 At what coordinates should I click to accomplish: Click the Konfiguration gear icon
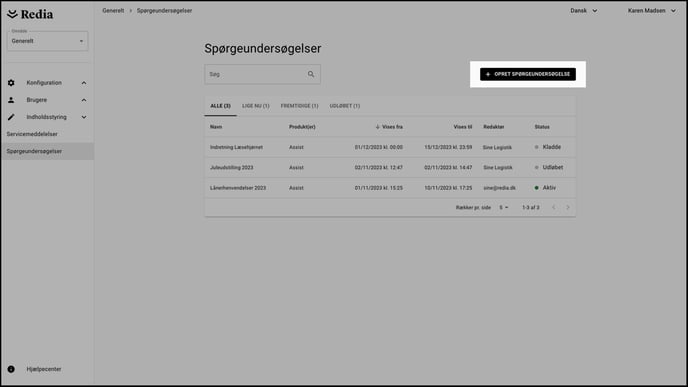click(11, 83)
